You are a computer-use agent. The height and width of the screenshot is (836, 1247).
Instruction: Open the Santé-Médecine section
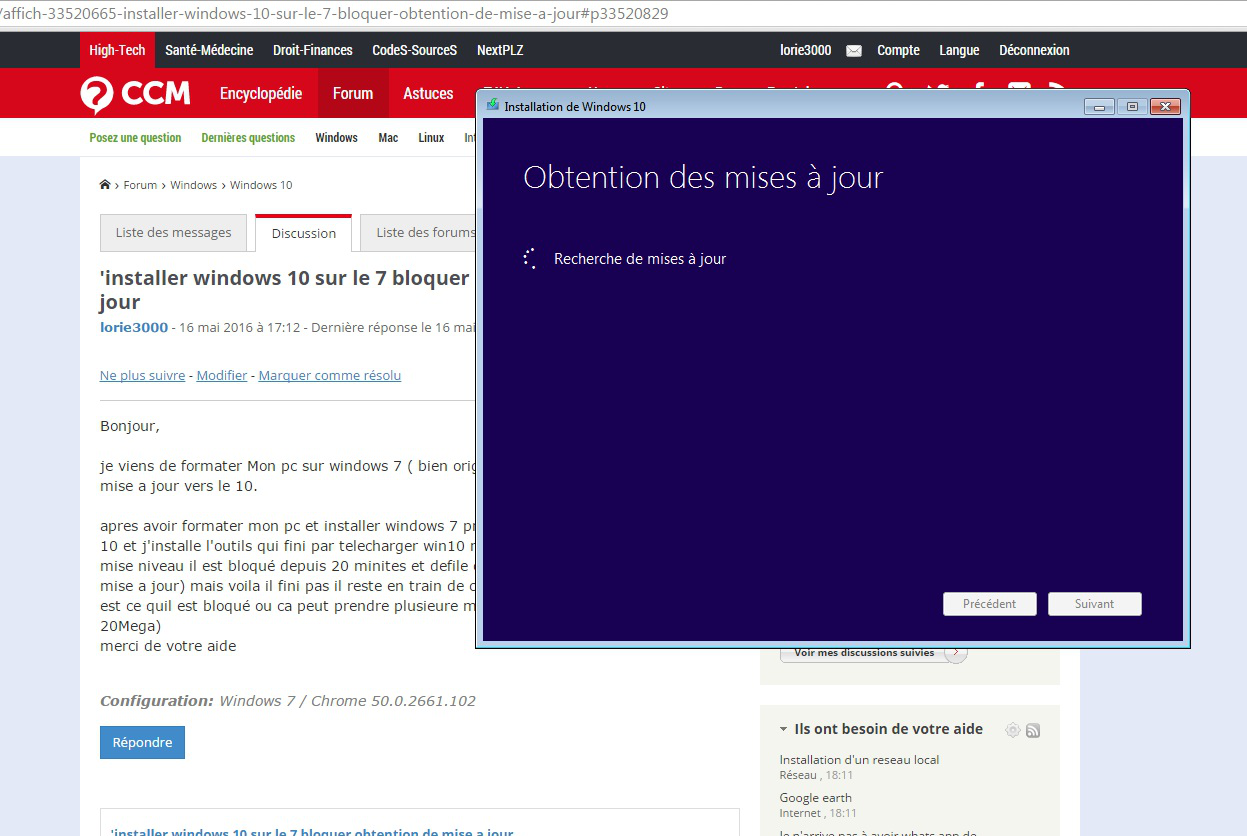click(x=209, y=50)
